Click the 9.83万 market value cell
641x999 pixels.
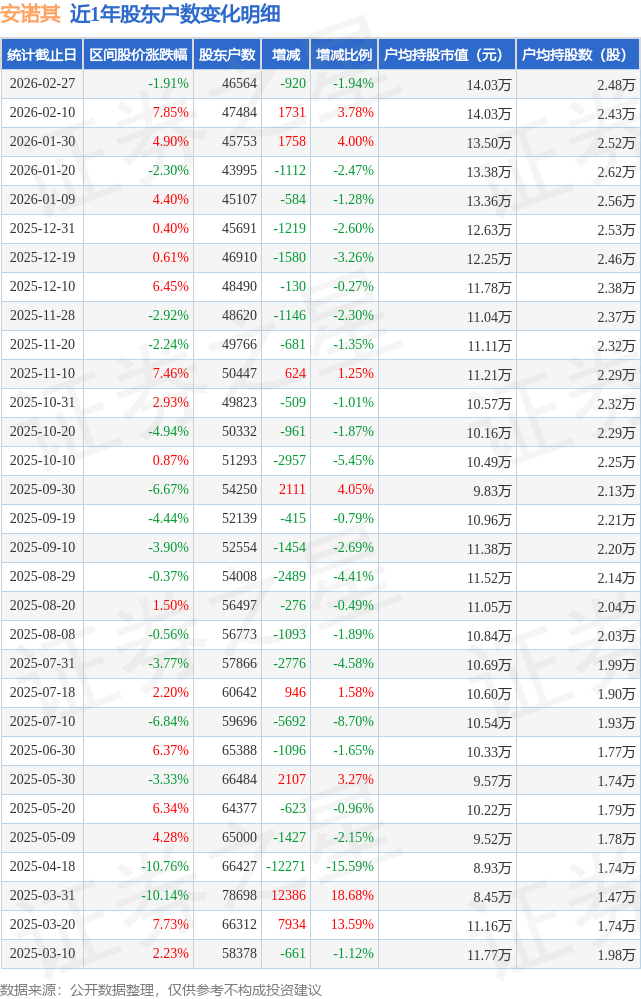click(x=491, y=491)
